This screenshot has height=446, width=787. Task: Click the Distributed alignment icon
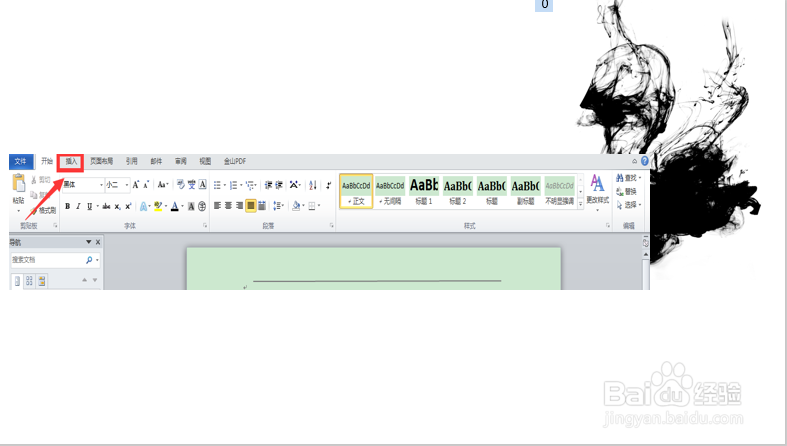(x=262, y=206)
